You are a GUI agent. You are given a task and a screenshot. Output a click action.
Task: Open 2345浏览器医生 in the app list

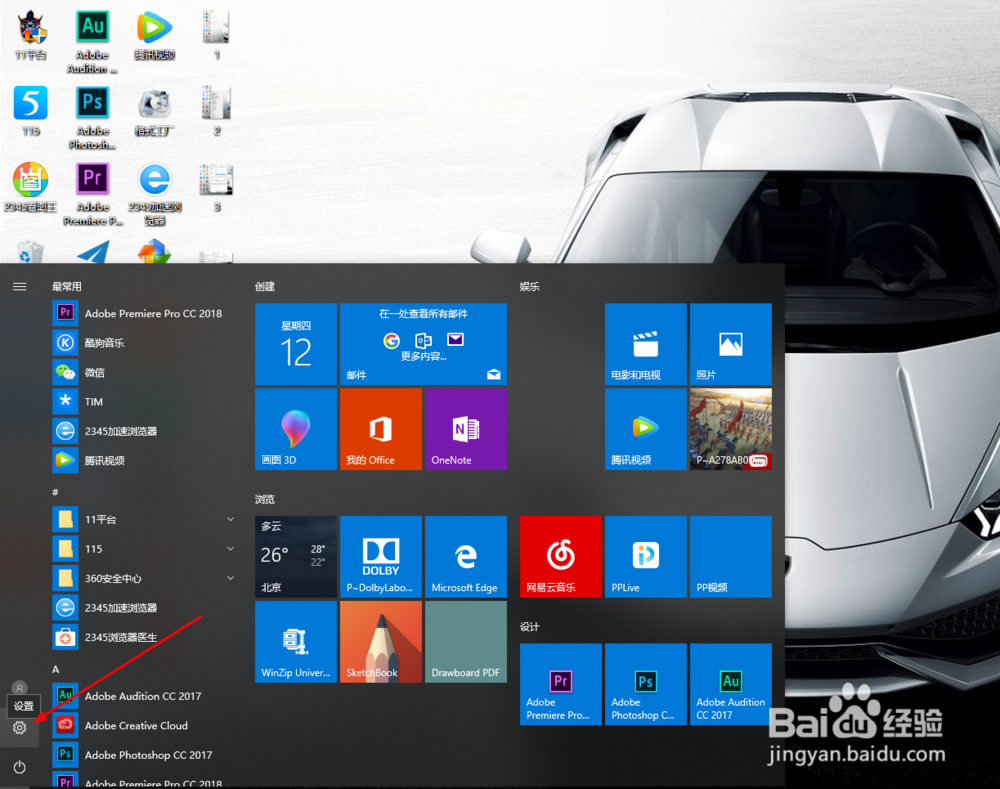144,637
